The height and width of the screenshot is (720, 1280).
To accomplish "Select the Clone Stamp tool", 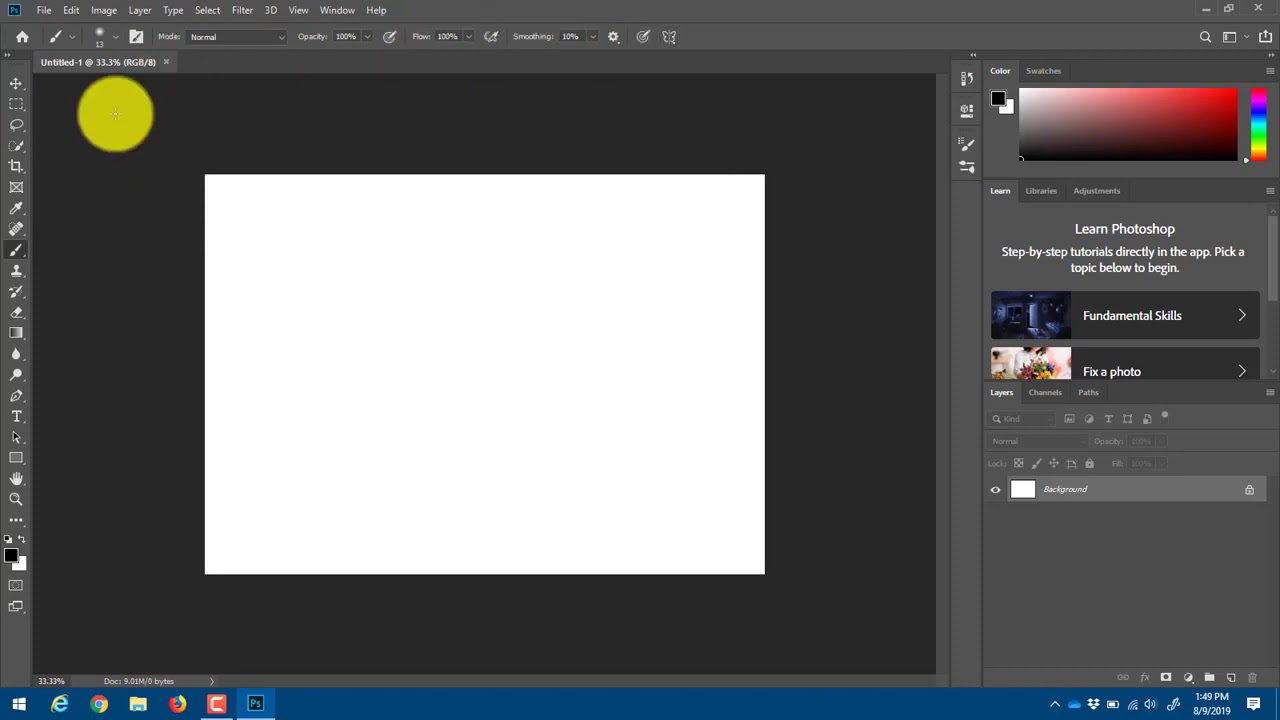I will [x=16, y=271].
